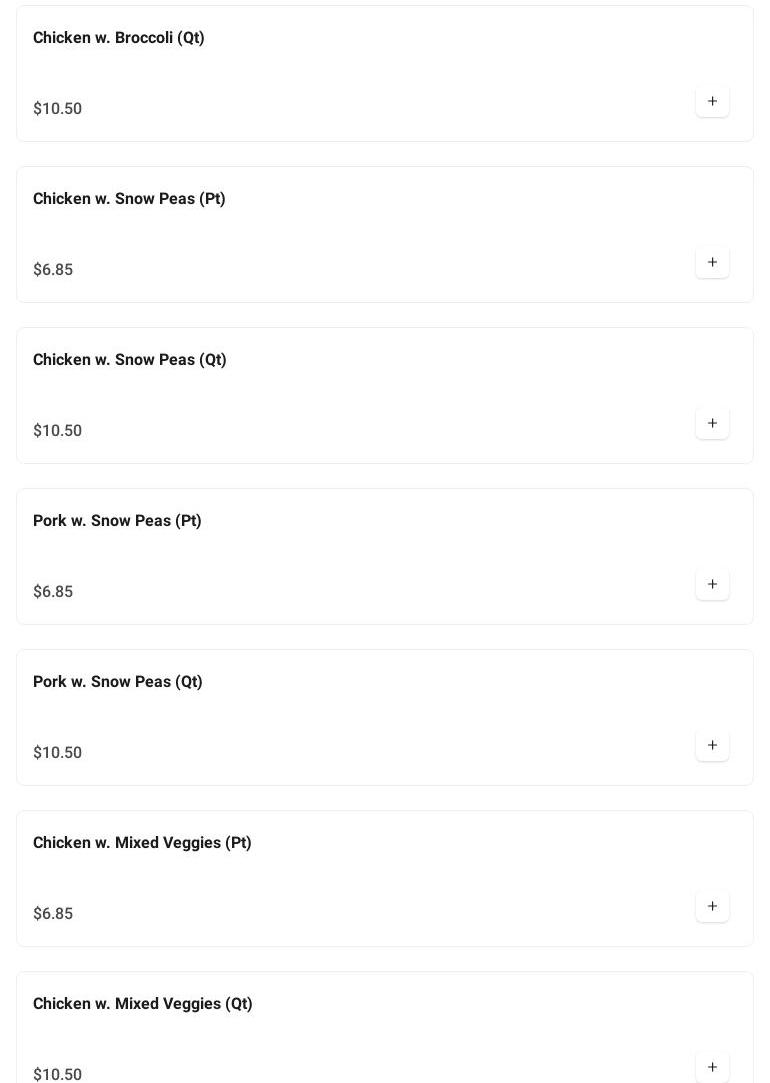Click $10.50 price under Chicken w. Snow Peas (Qt)
The height and width of the screenshot is (1083, 770).
pyautogui.click(x=58, y=431)
